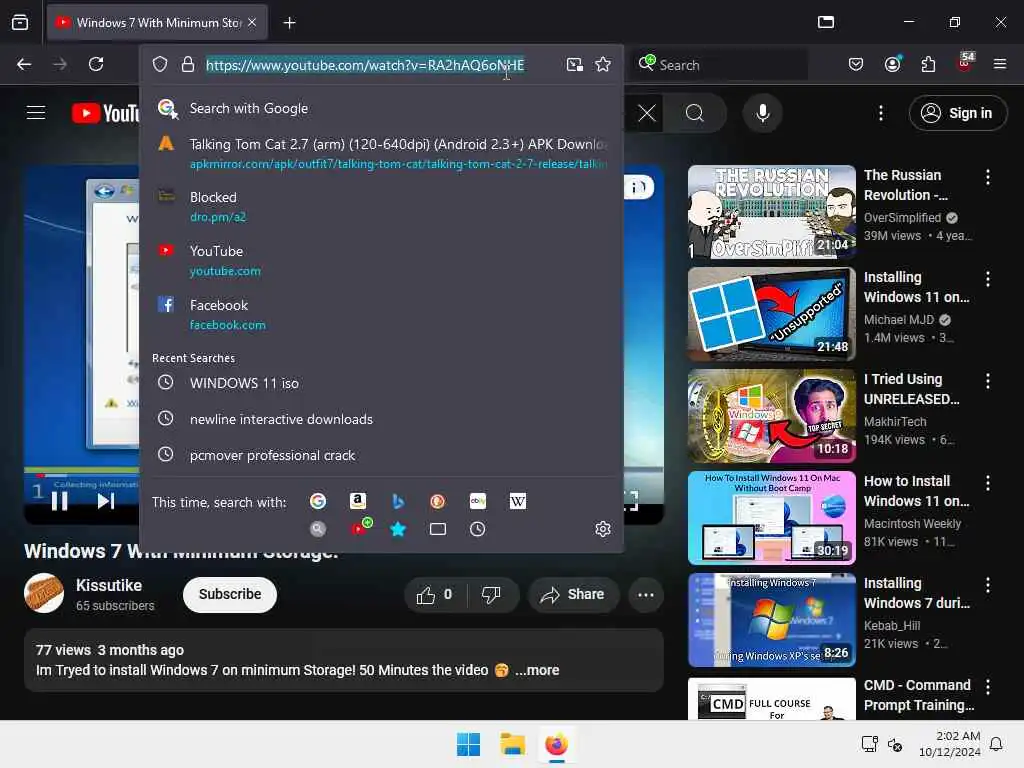Add YouTube search engine icon

click(x=361, y=527)
